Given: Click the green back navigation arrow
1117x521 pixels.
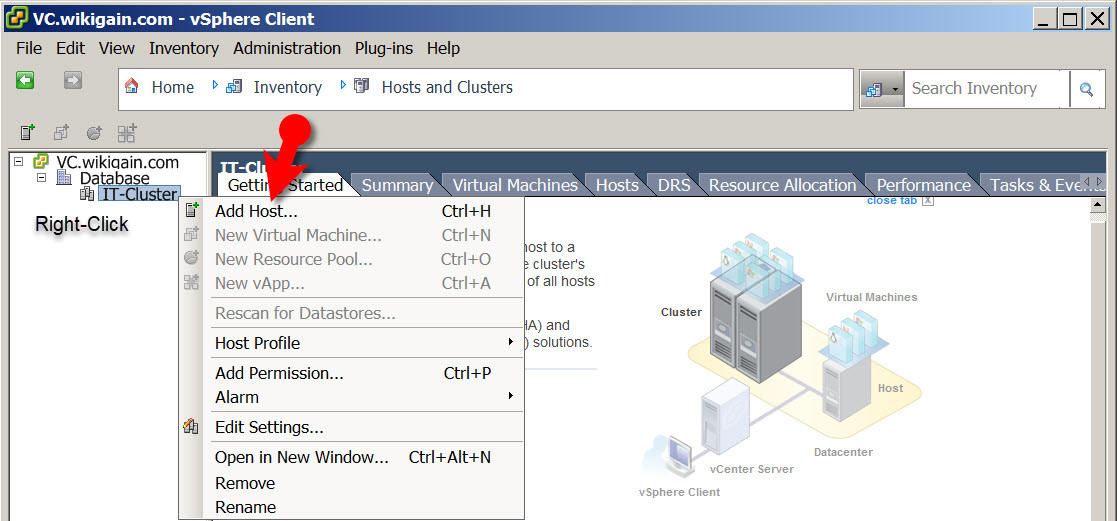Looking at the screenshot, I should click(x=26, y=80).
